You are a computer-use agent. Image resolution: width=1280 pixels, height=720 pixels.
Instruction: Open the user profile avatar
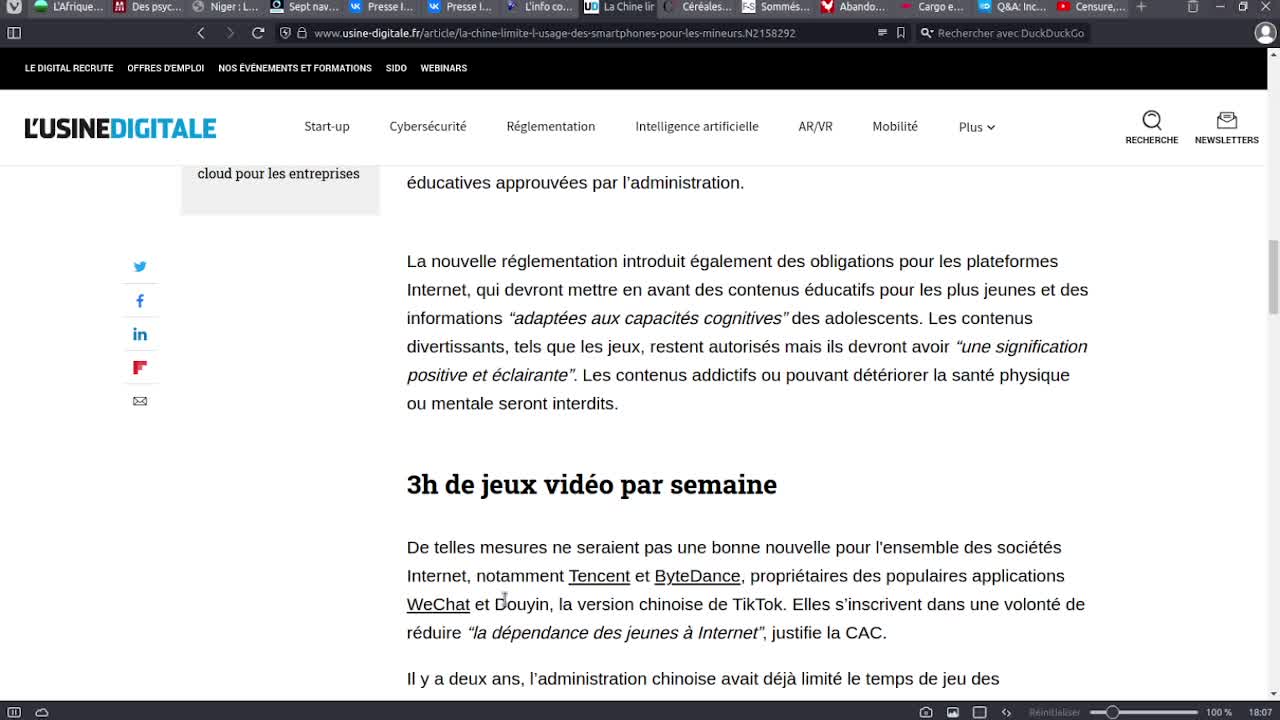[x=1265, y=33]
